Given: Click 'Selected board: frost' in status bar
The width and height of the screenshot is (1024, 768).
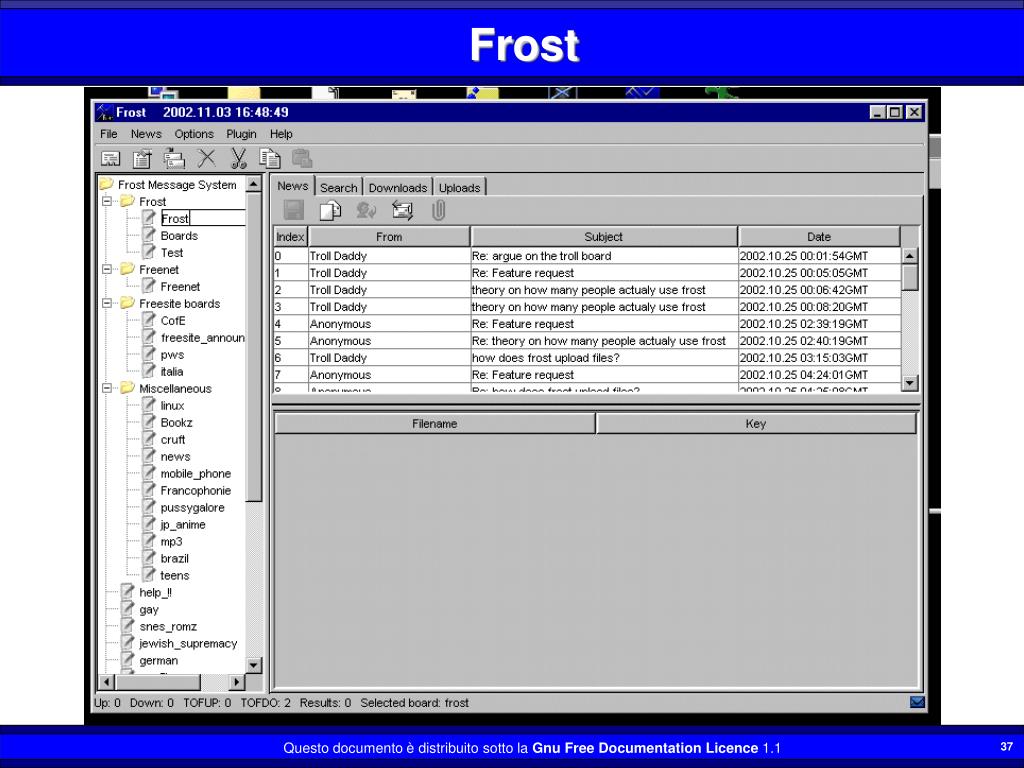Looking at the screenshot, I should (415, 703).
